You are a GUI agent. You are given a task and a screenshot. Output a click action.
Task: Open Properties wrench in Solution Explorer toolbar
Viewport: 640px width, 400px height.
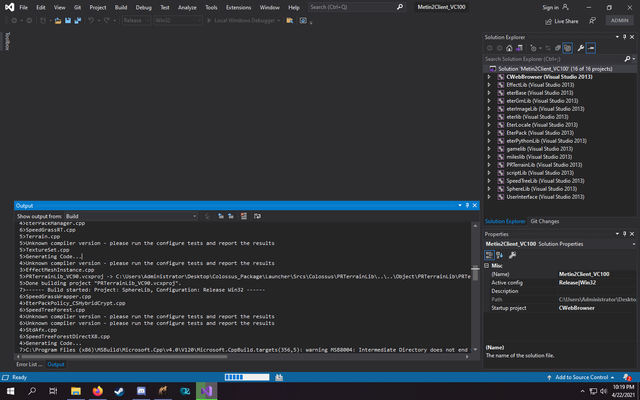coord(580,48)
